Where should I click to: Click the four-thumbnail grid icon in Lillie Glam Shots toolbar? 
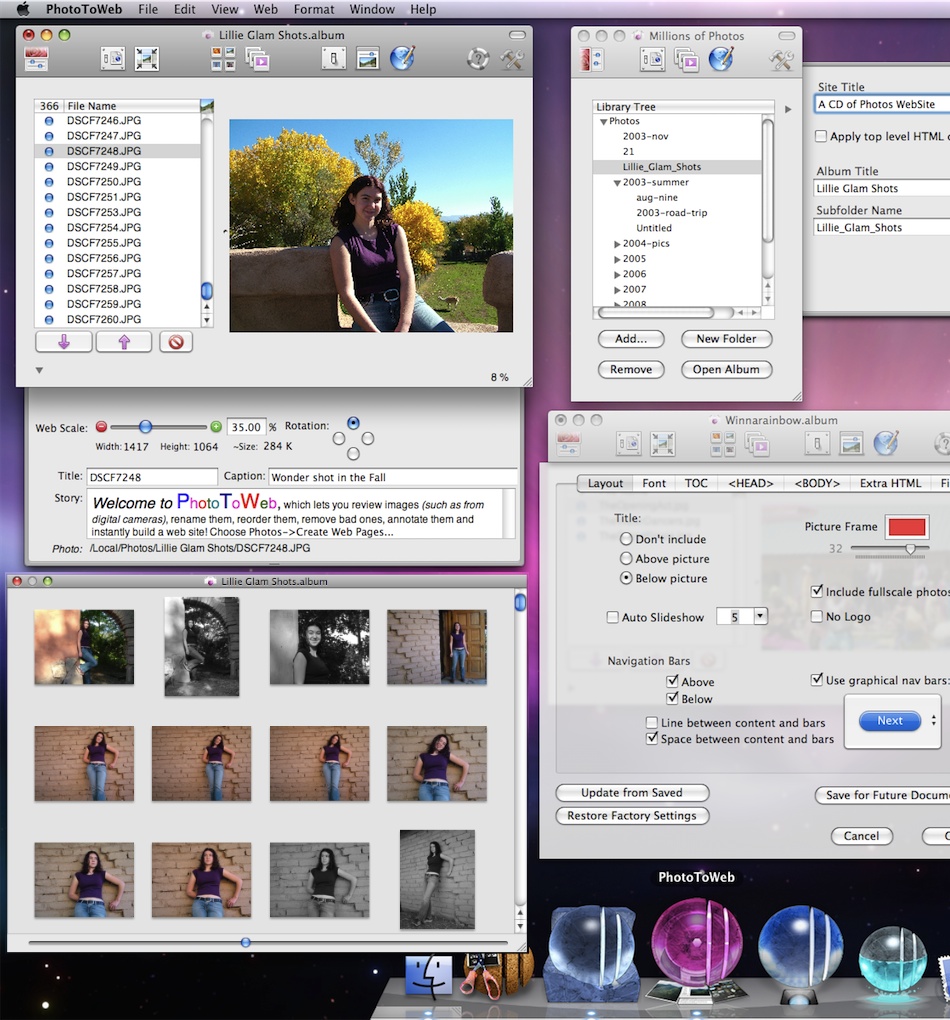pyautogui.click(x=223, y=59)
